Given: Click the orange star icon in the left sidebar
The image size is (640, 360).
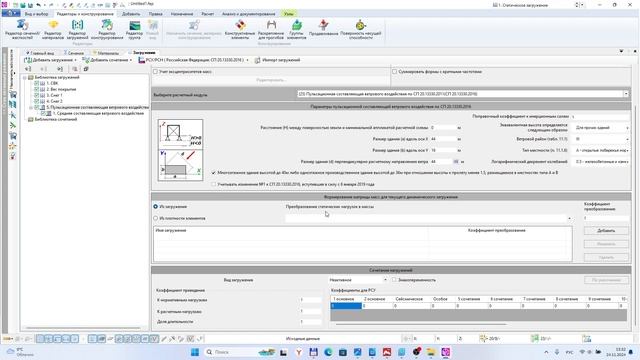Looking at the screenshot, I should click(x=13, y=146).
